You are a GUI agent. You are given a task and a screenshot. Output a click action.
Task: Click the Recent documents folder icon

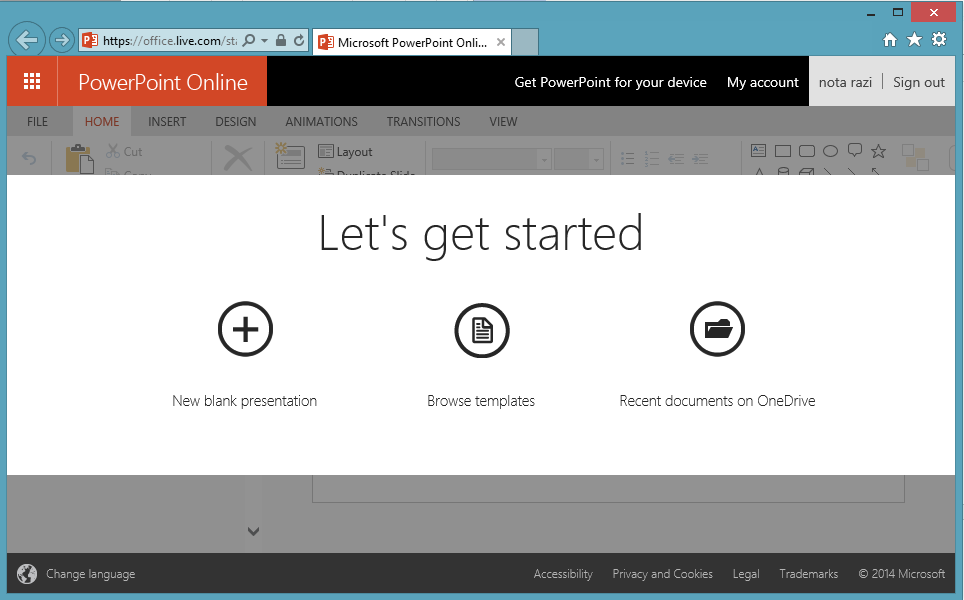tap(717, 329)
